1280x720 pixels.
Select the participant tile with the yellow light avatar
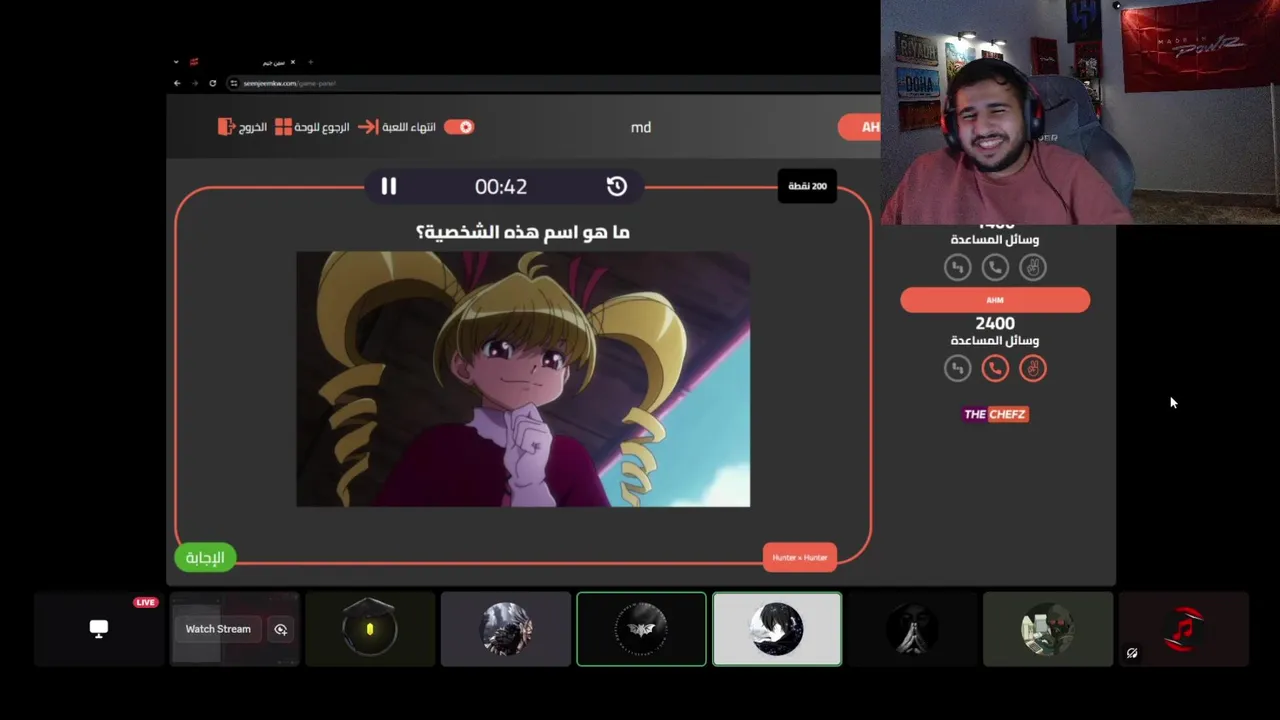[x=370, y=629]
